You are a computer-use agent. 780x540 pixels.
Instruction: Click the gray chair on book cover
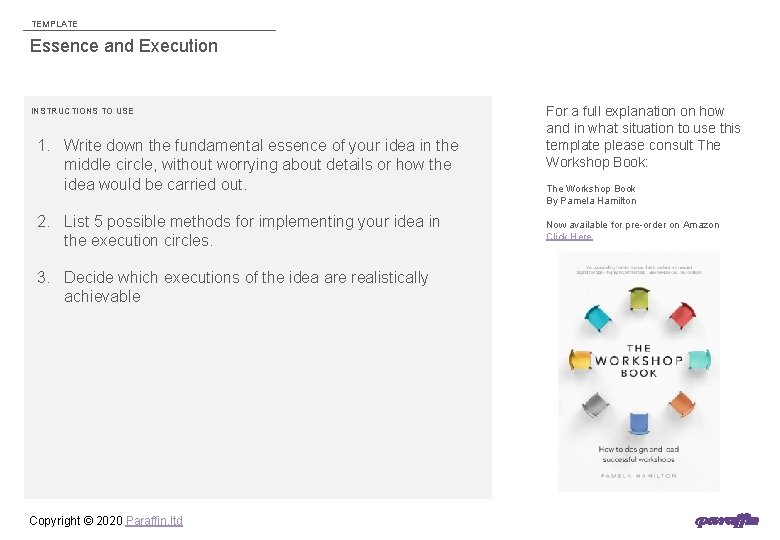595,405
